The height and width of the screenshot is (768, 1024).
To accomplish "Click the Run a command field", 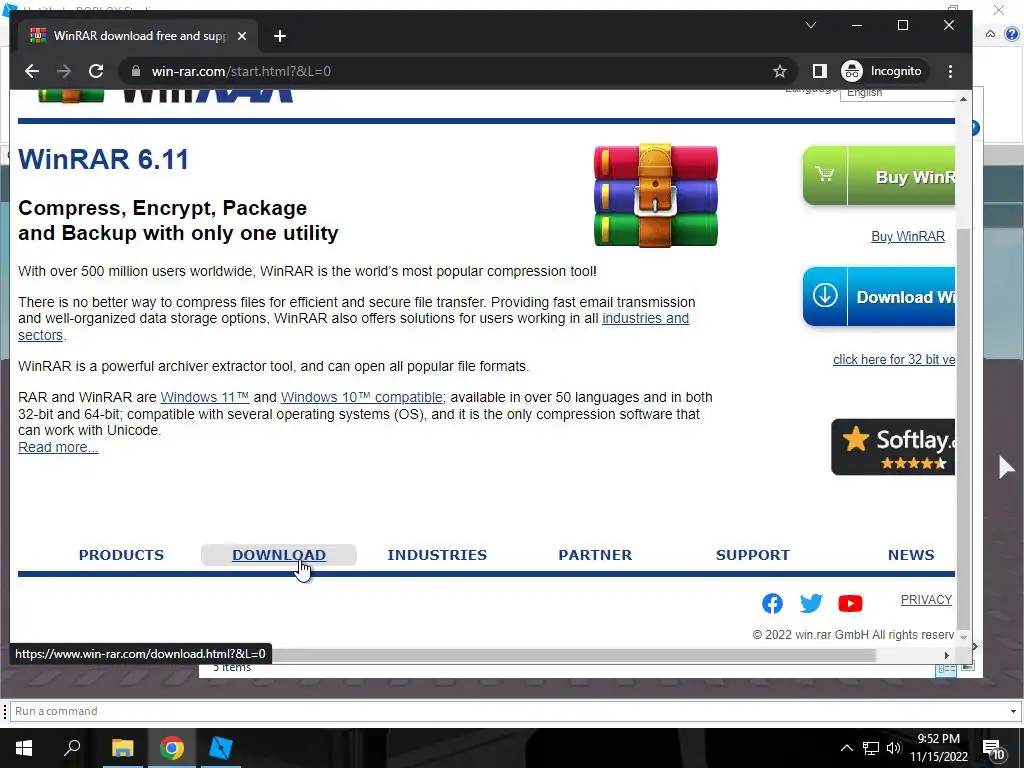I will click(508, 711).
